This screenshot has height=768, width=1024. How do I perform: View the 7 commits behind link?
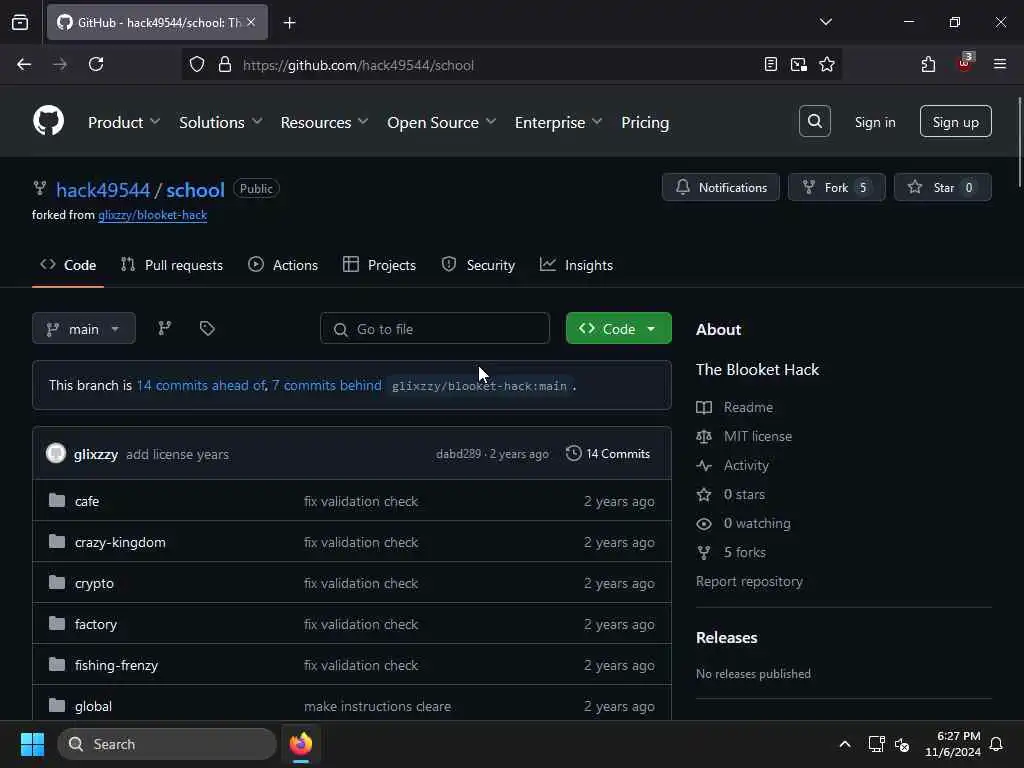pos(327,385)
